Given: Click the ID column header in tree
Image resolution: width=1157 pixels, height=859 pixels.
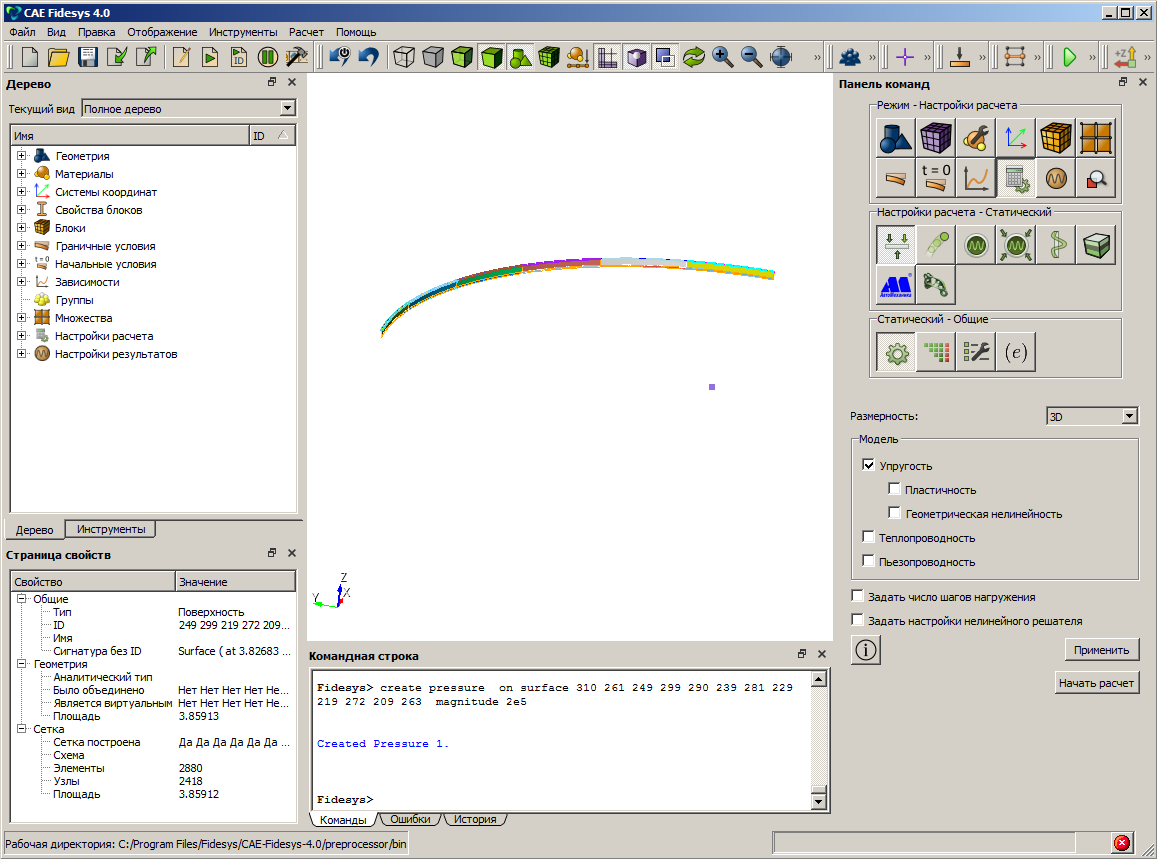Looking at the screenshot, I should [x=272, y=136].
